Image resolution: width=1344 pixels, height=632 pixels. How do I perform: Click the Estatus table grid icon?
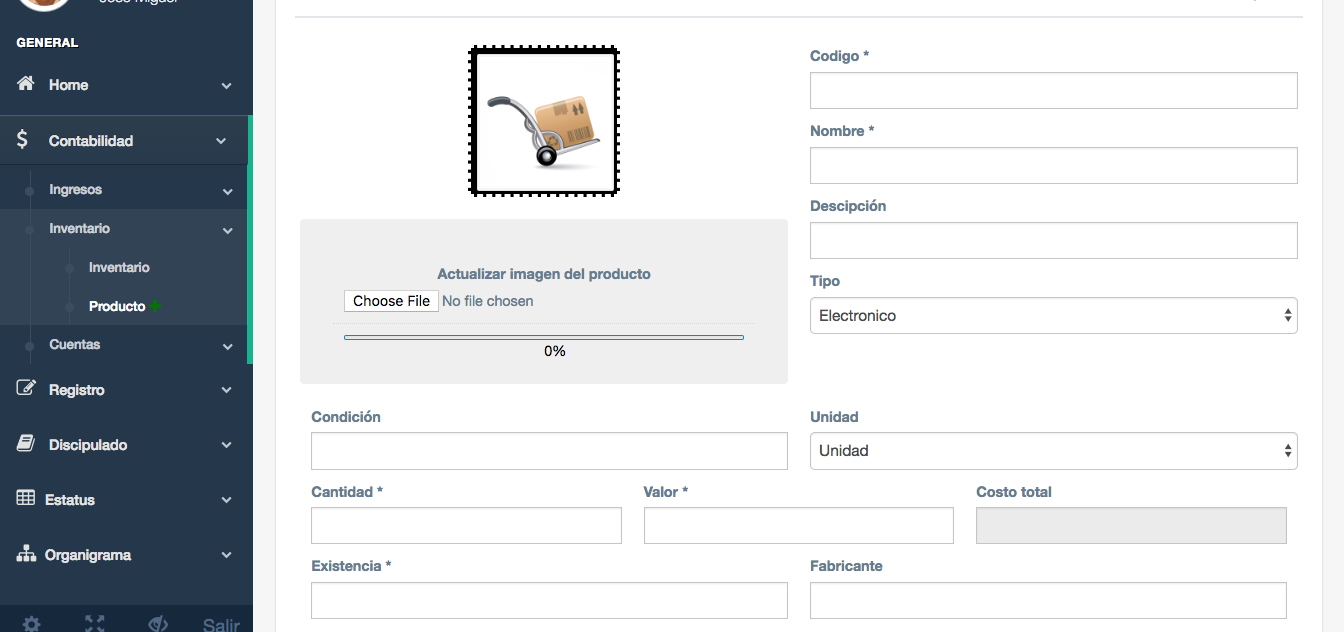click(26, 498)
